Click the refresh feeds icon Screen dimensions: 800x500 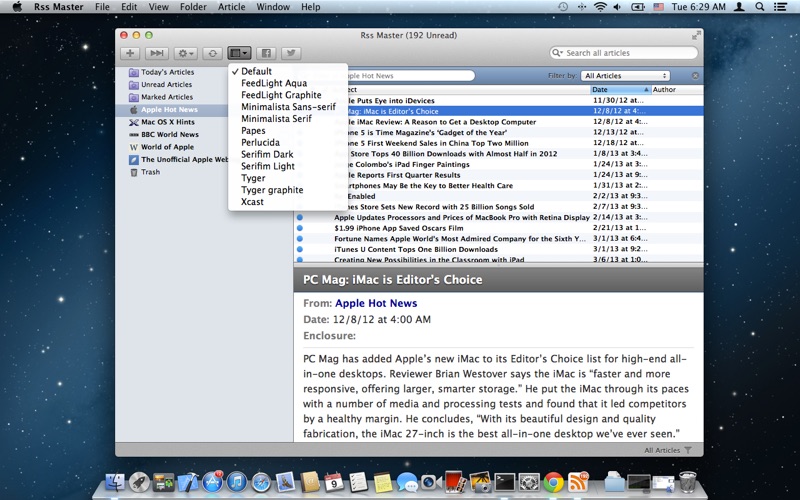[x=212, y=53]
